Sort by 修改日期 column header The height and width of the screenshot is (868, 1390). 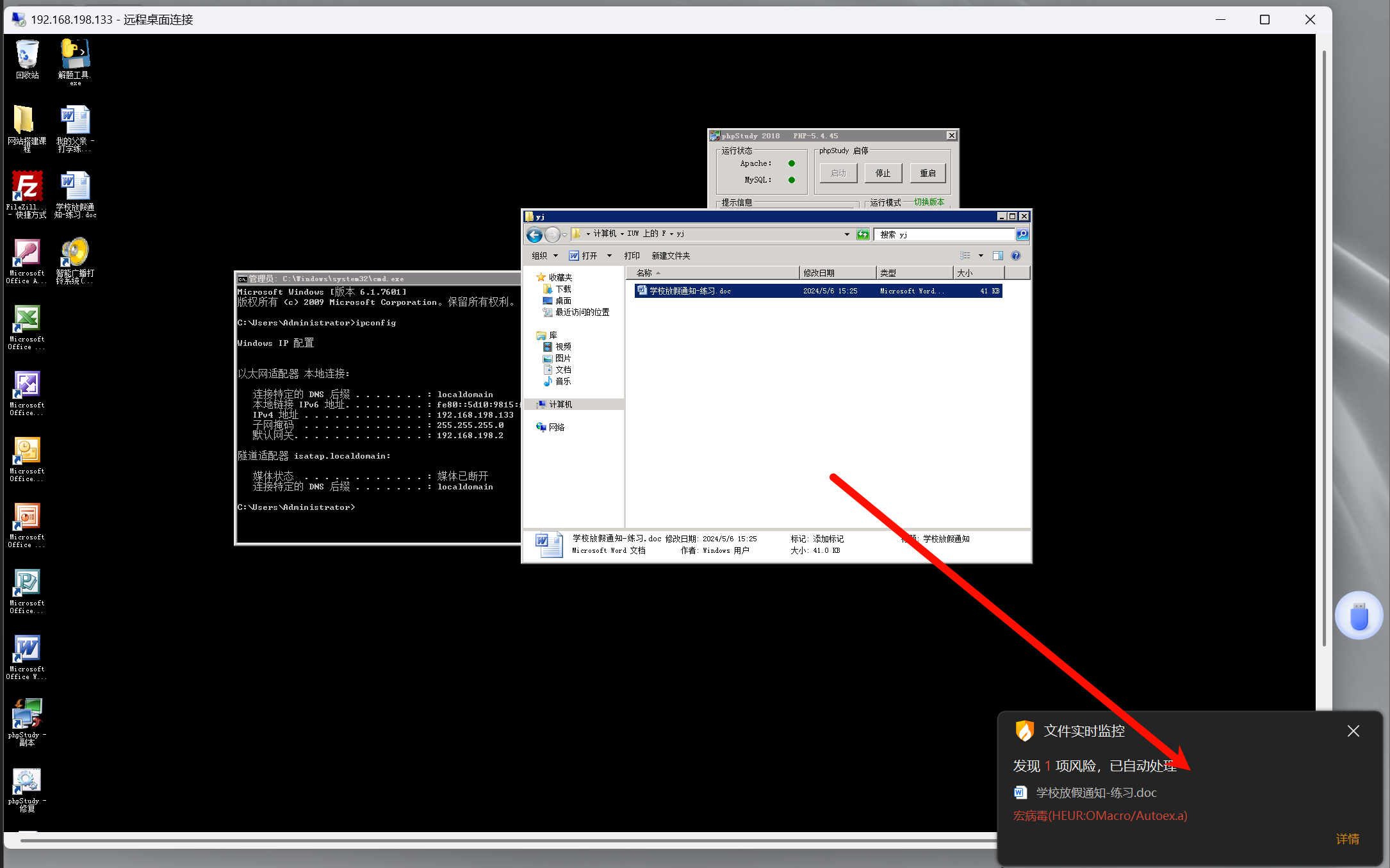[x=838, y=273]
